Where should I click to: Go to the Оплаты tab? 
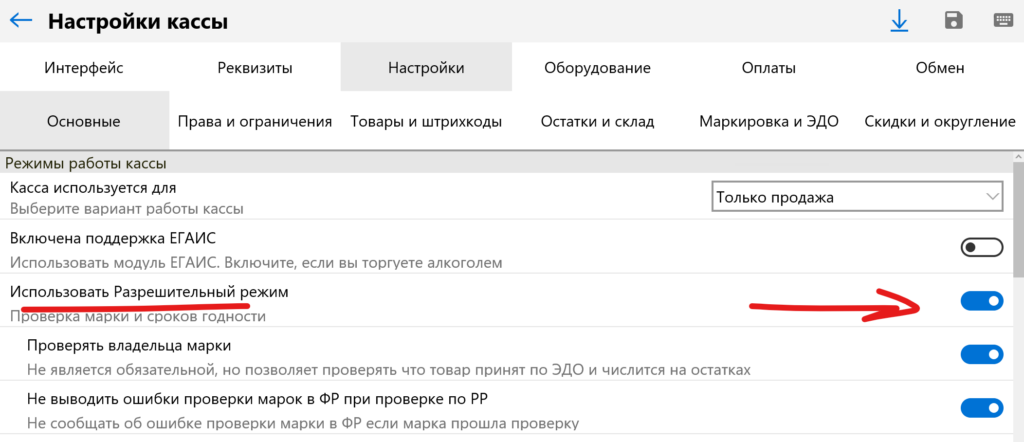768,68
